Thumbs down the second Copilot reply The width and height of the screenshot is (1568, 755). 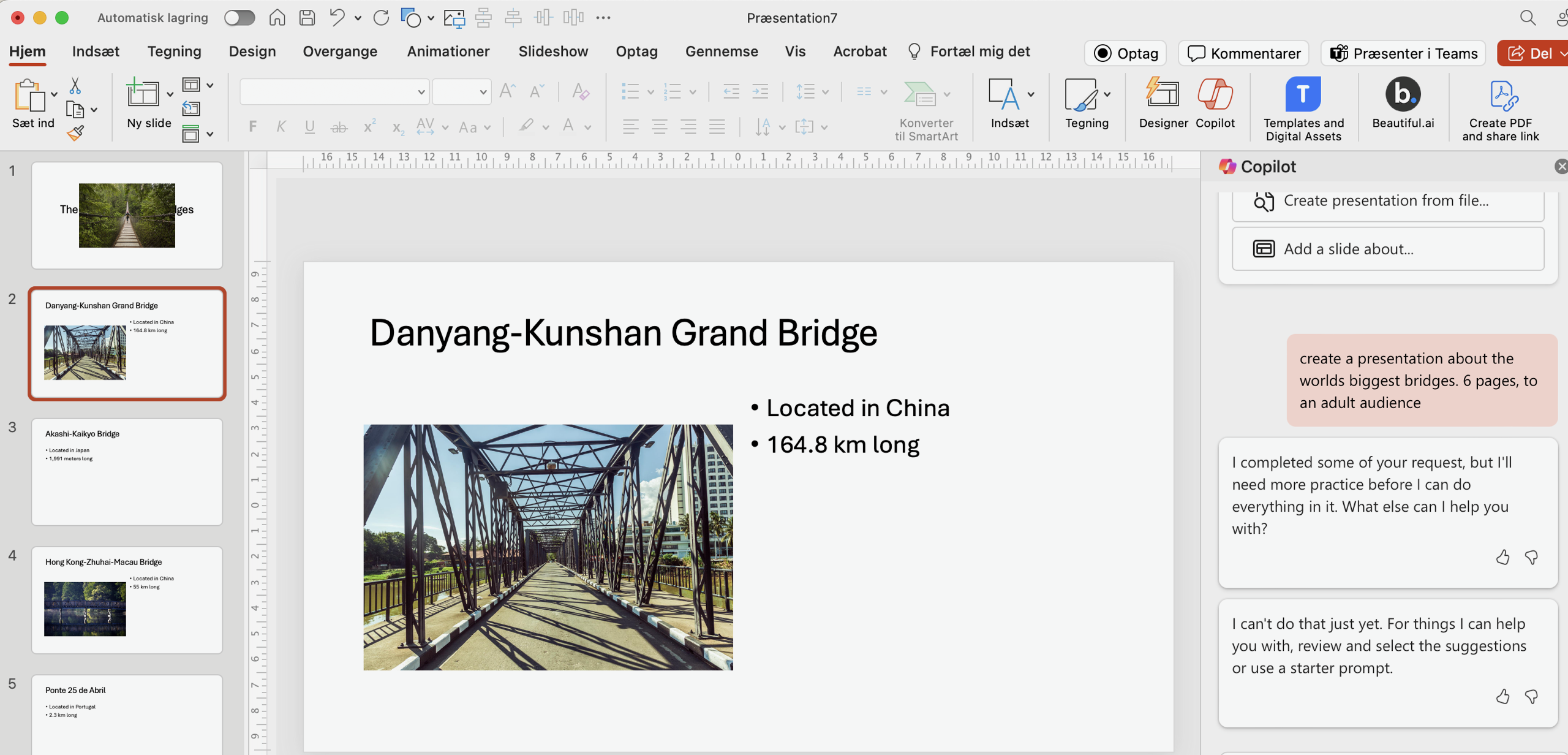coord(1531,697)
